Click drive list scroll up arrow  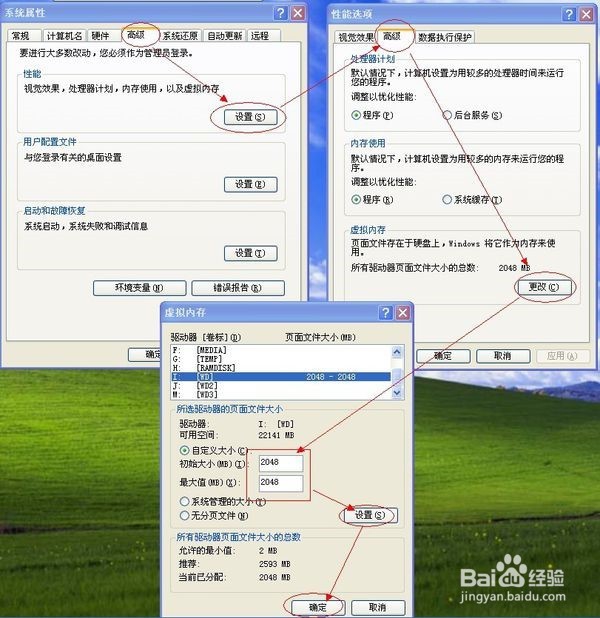click(x=397, y=352)
